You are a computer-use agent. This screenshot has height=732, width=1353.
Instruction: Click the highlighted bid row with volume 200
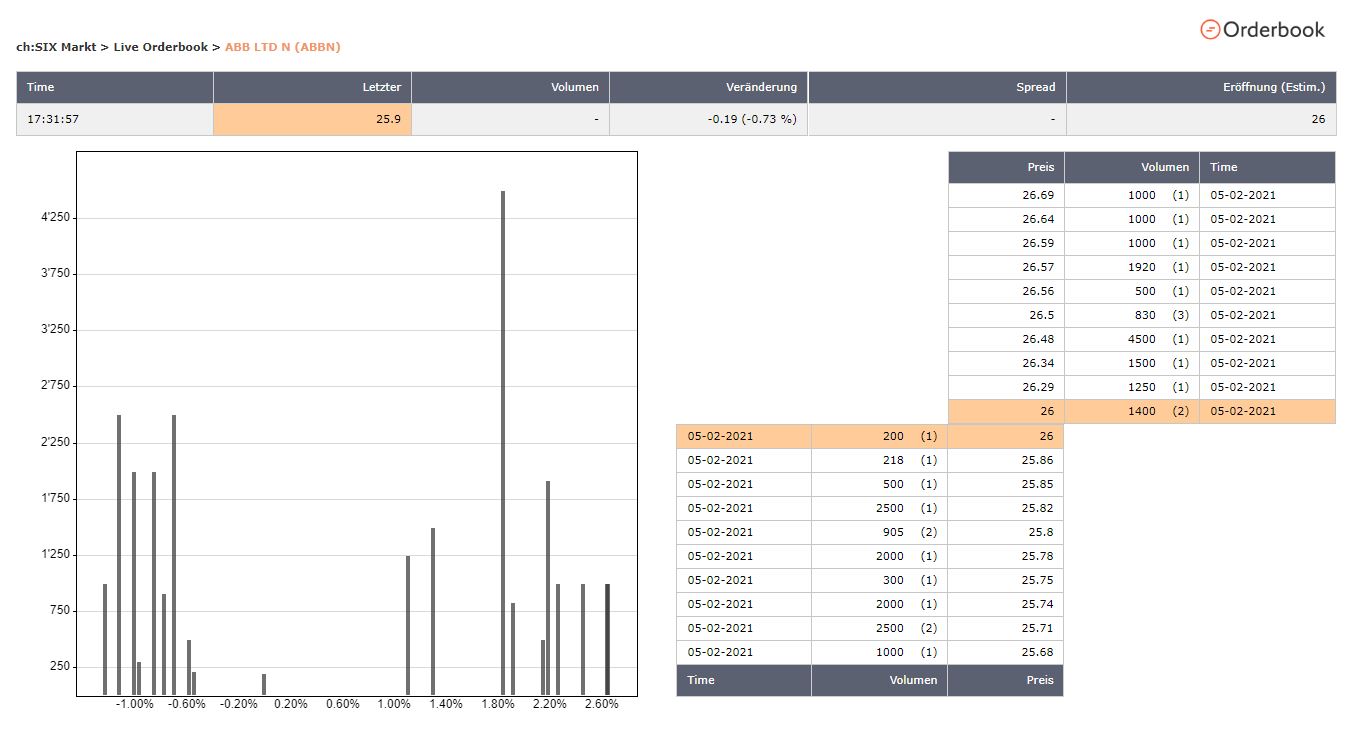click(x=869, y=436)
